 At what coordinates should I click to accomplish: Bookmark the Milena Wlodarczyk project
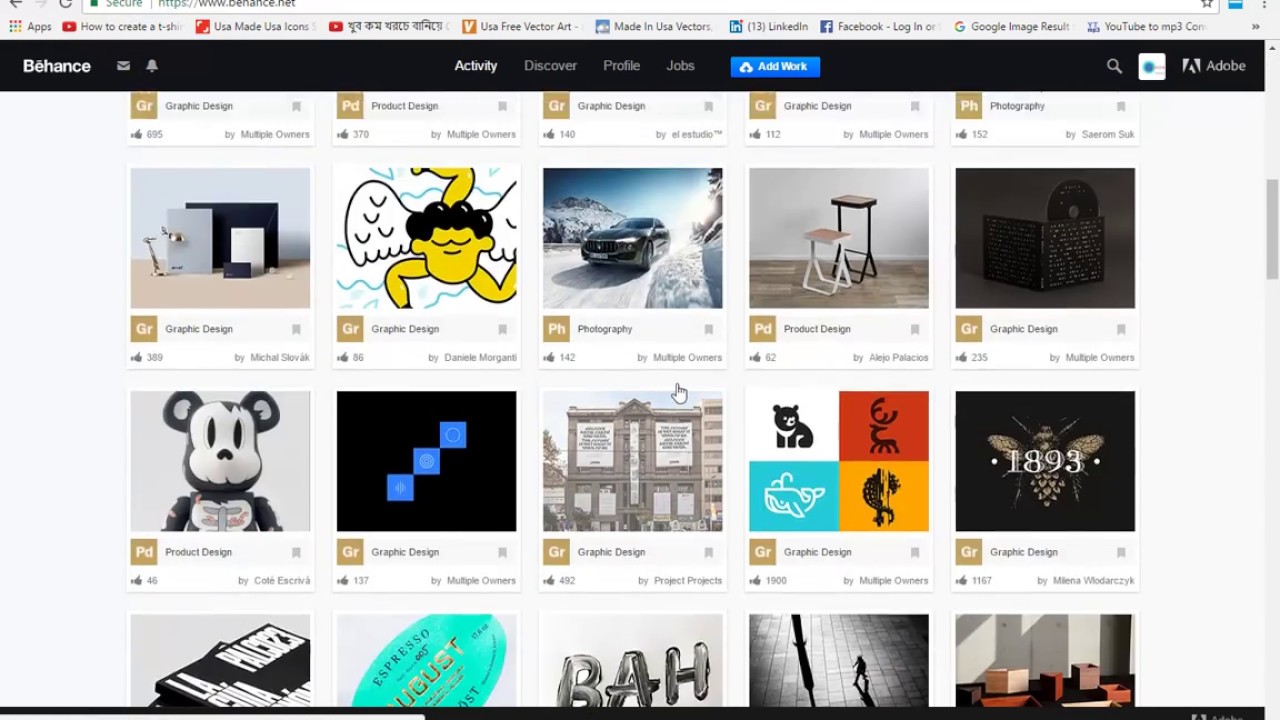(1120, 552)
